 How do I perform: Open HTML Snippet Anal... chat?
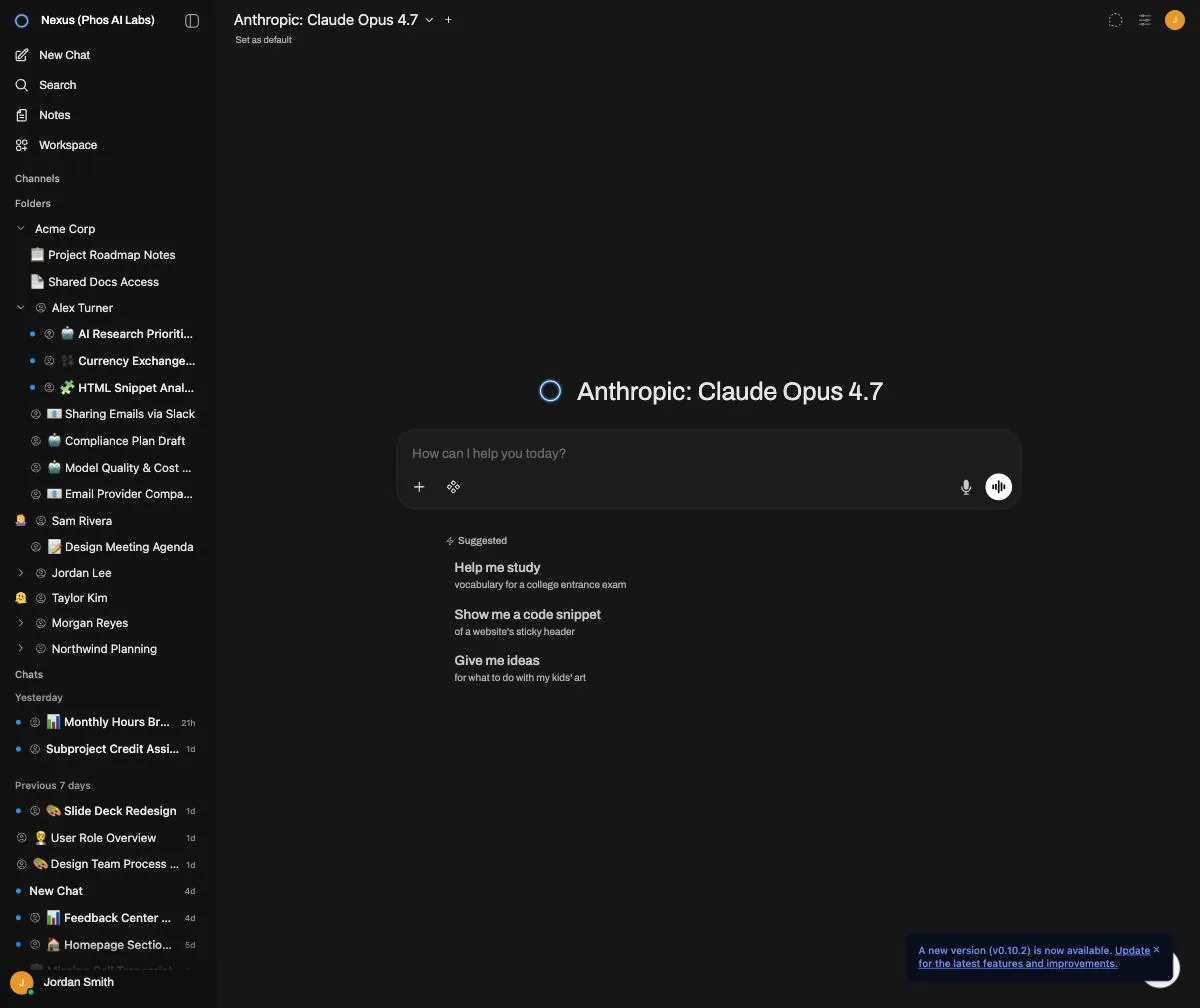[x=116, y=388]
